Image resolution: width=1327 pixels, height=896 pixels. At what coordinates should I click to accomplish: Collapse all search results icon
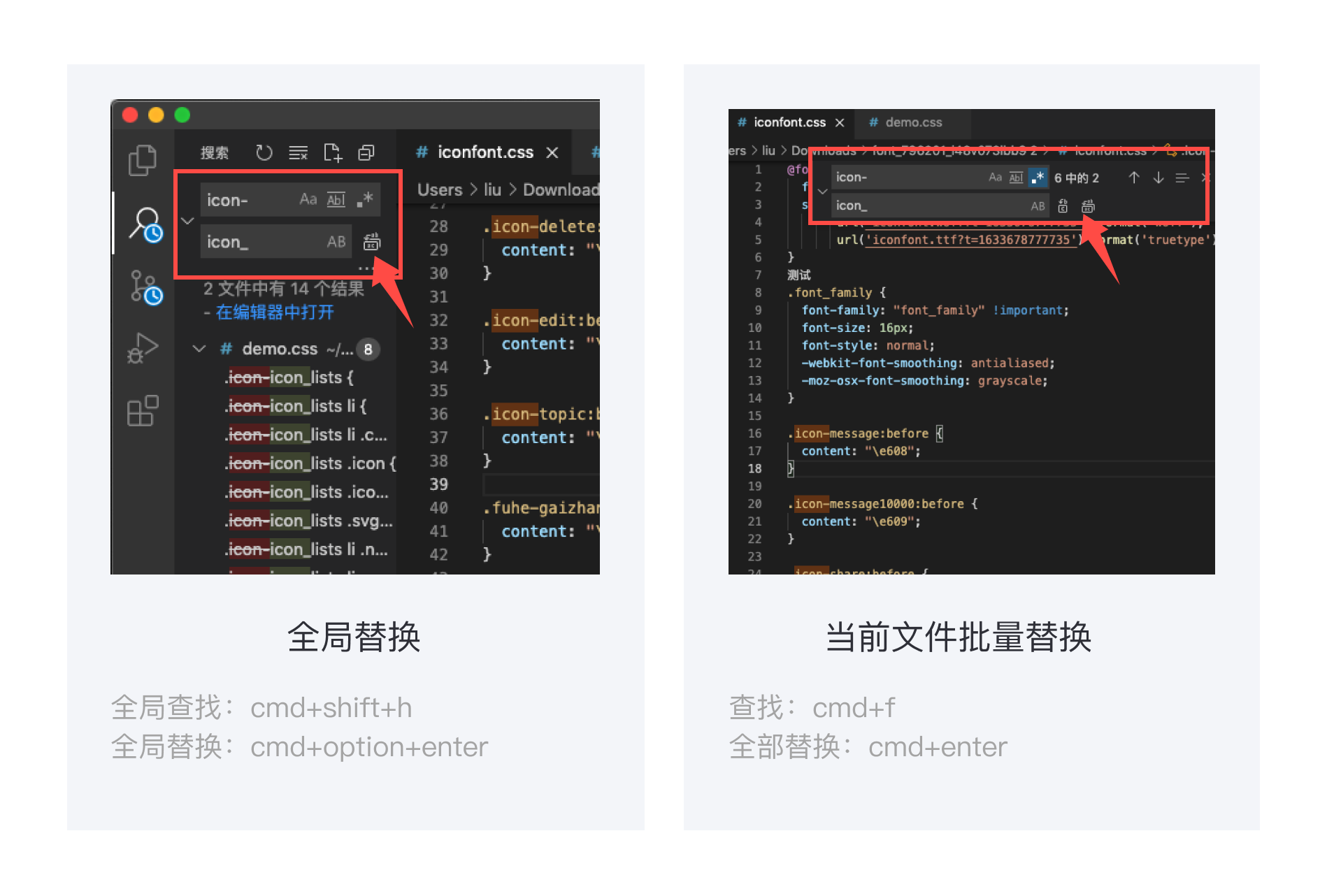[x=366, y=152]
